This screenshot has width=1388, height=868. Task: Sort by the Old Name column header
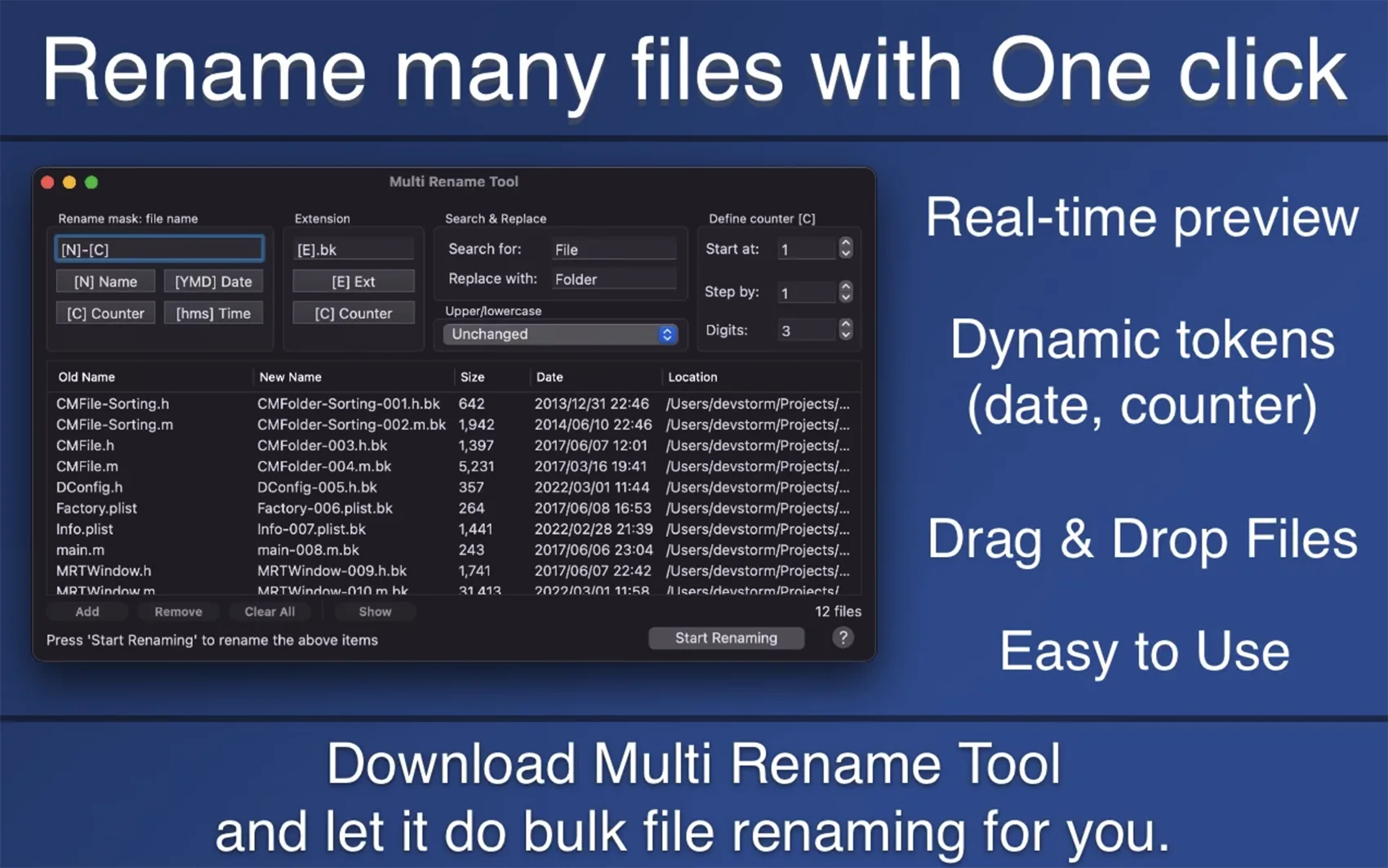pyautogui.click(x=87, y=377)
